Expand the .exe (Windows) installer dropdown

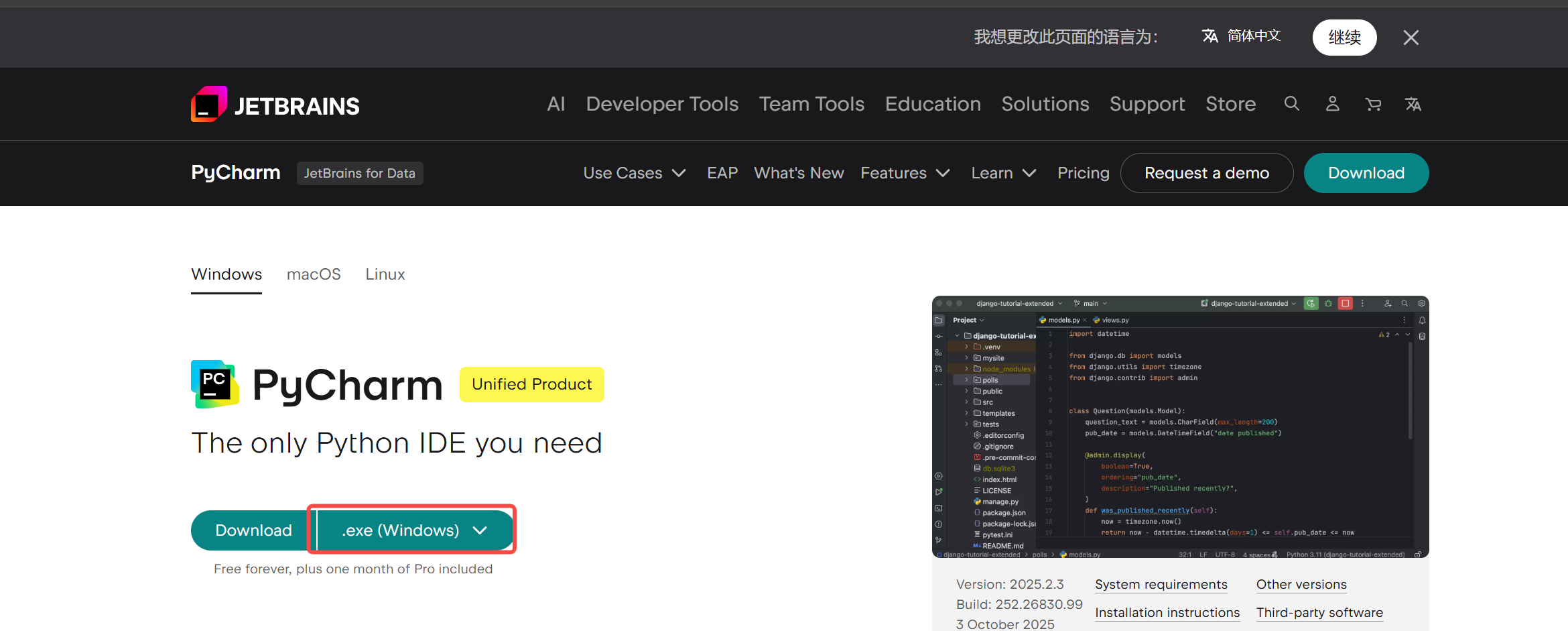[414, 530]
